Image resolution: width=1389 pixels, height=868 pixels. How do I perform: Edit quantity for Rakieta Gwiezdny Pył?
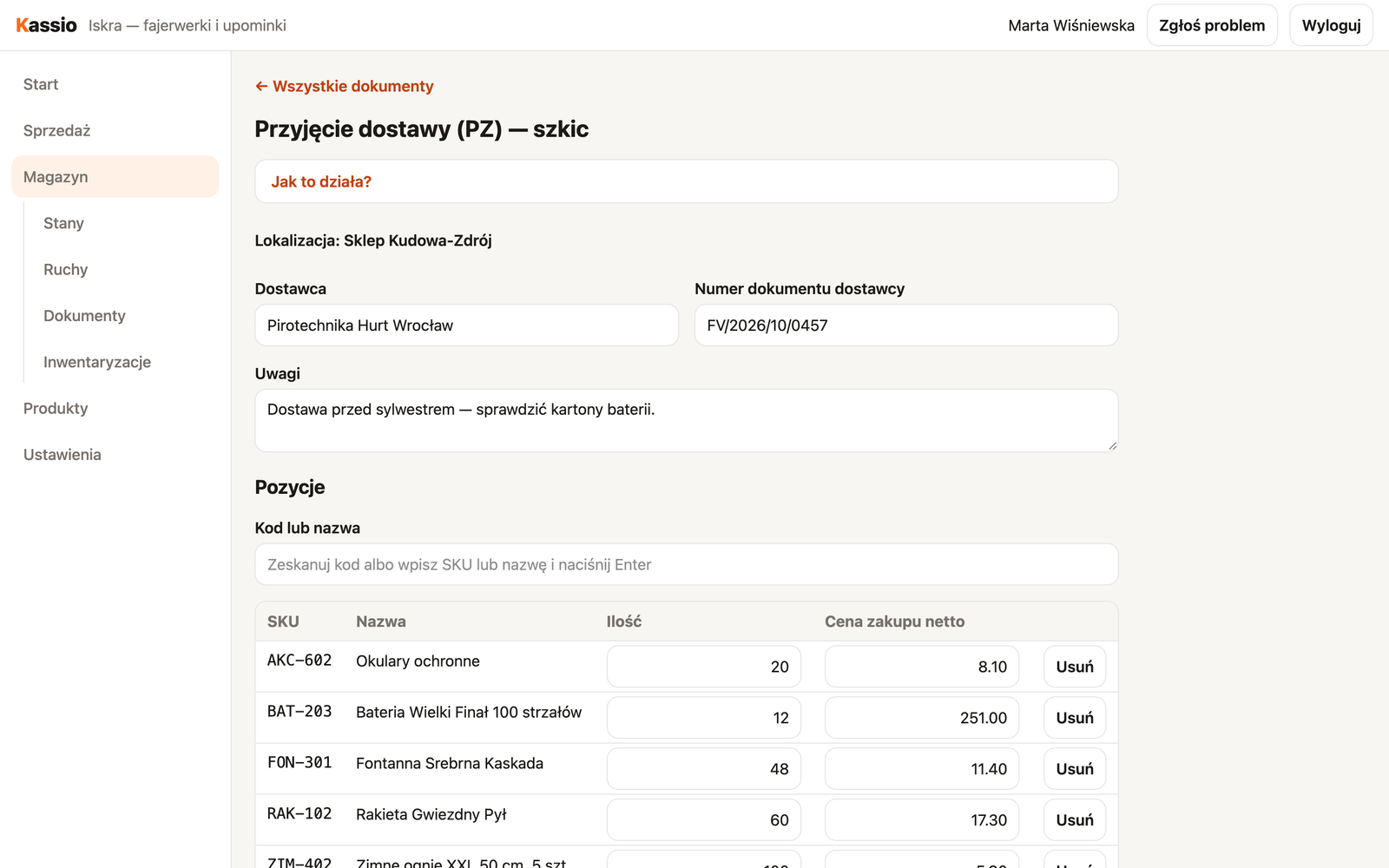pos(703,820)
